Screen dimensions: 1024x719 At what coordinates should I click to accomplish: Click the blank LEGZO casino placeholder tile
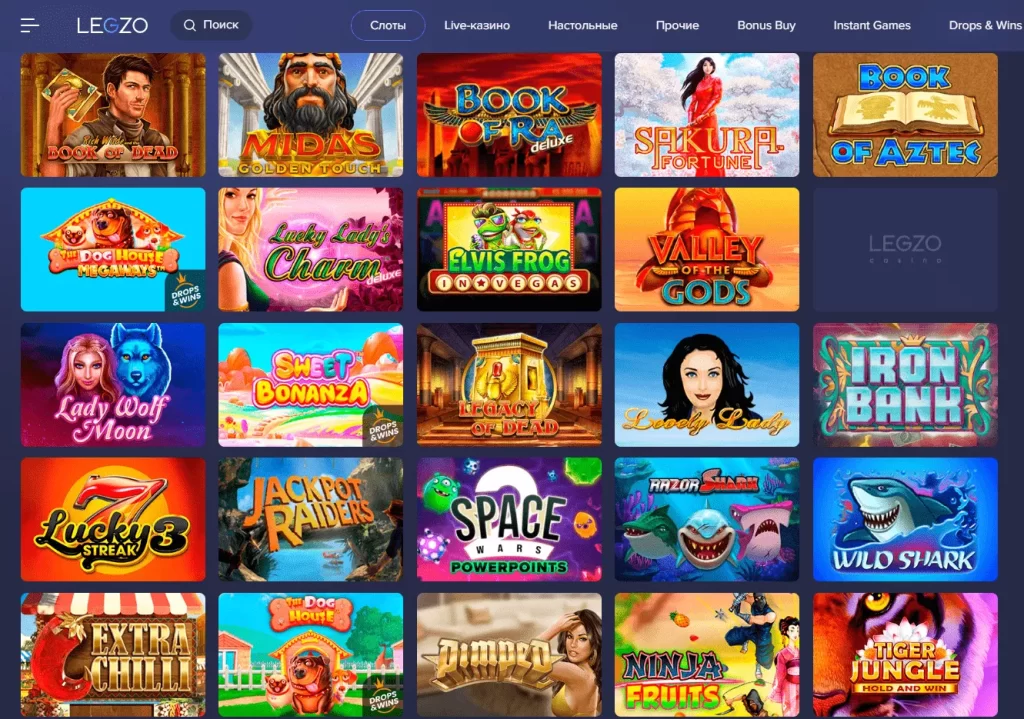pos(905,249)
